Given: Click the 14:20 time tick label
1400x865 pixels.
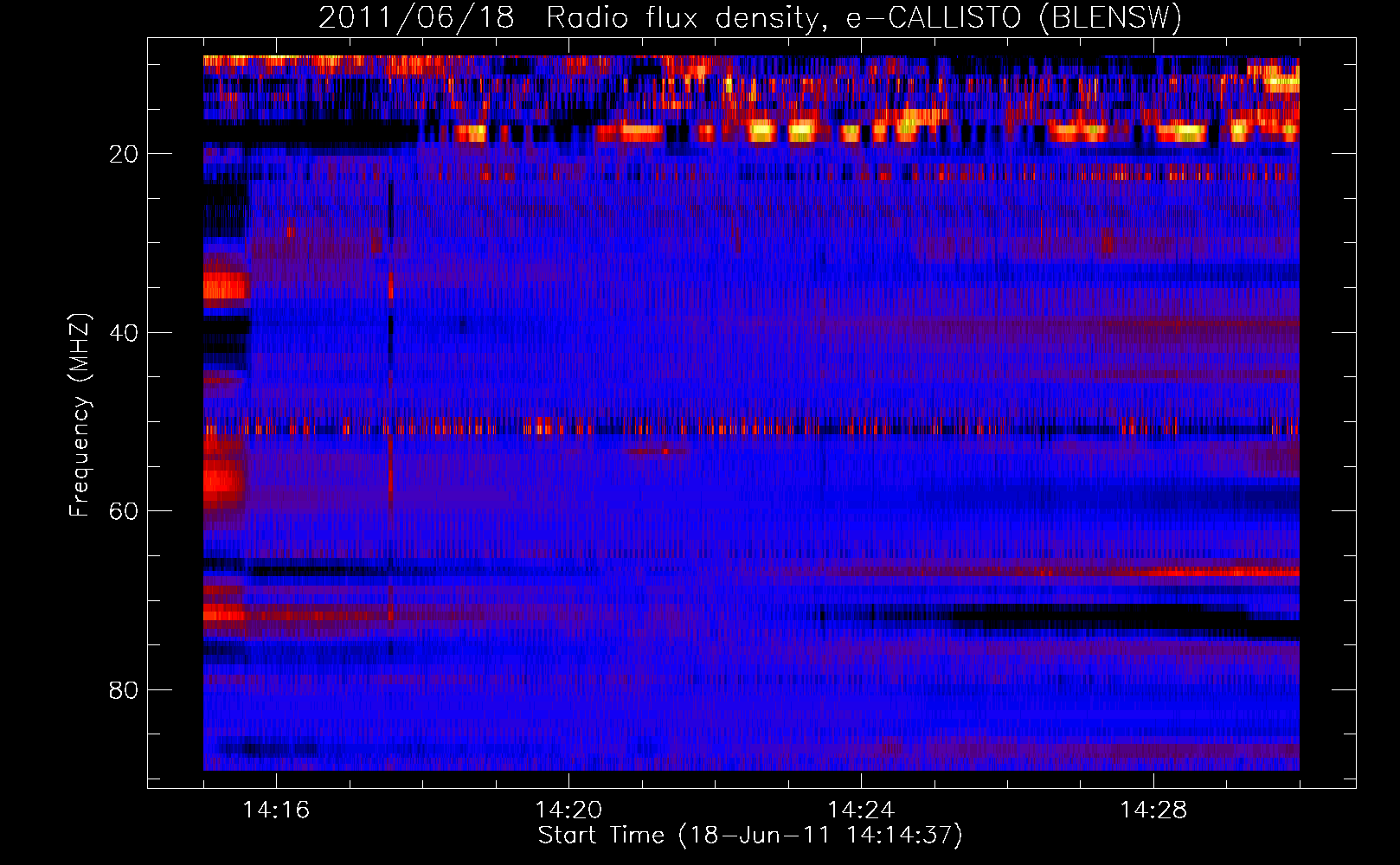Looking at the screenshot, I should [x=568, y=811].
